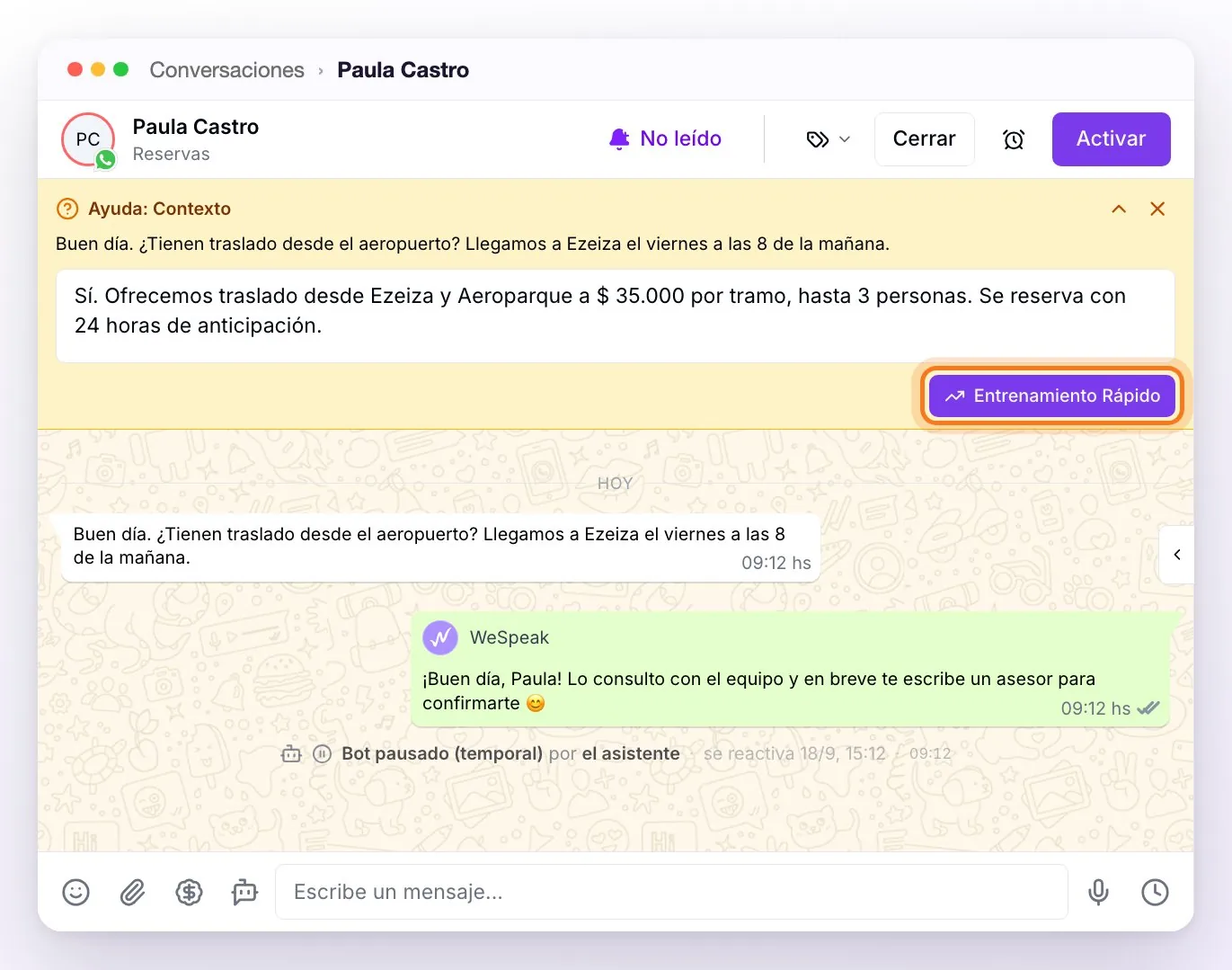Expand the side panel chevron

point(1176,555)
